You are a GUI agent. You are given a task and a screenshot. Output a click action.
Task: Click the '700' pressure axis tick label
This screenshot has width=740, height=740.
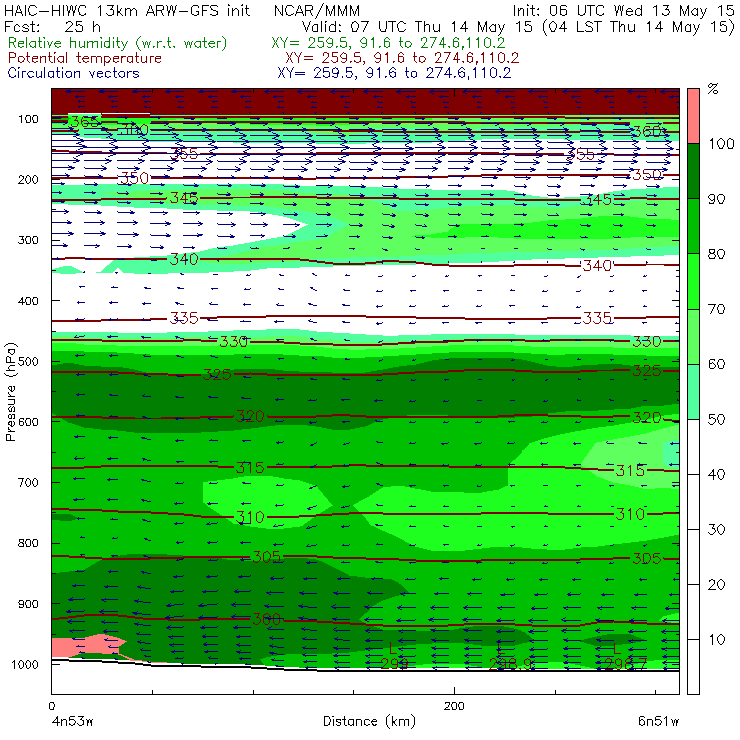(28, 482)
